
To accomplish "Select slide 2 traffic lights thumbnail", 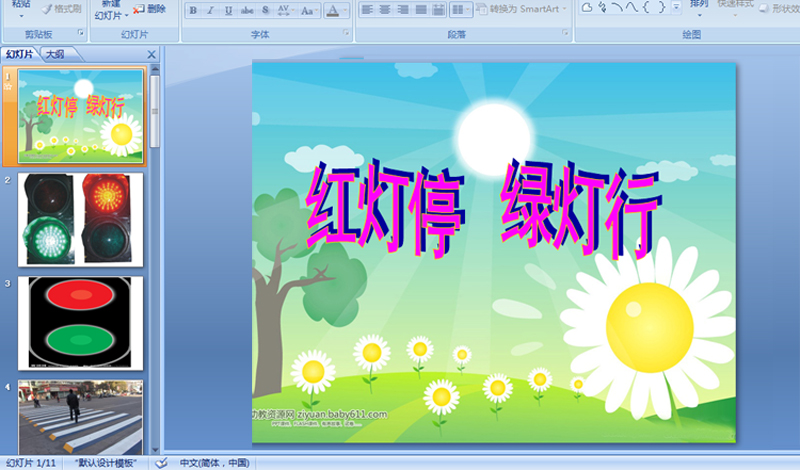I will 80,219.
